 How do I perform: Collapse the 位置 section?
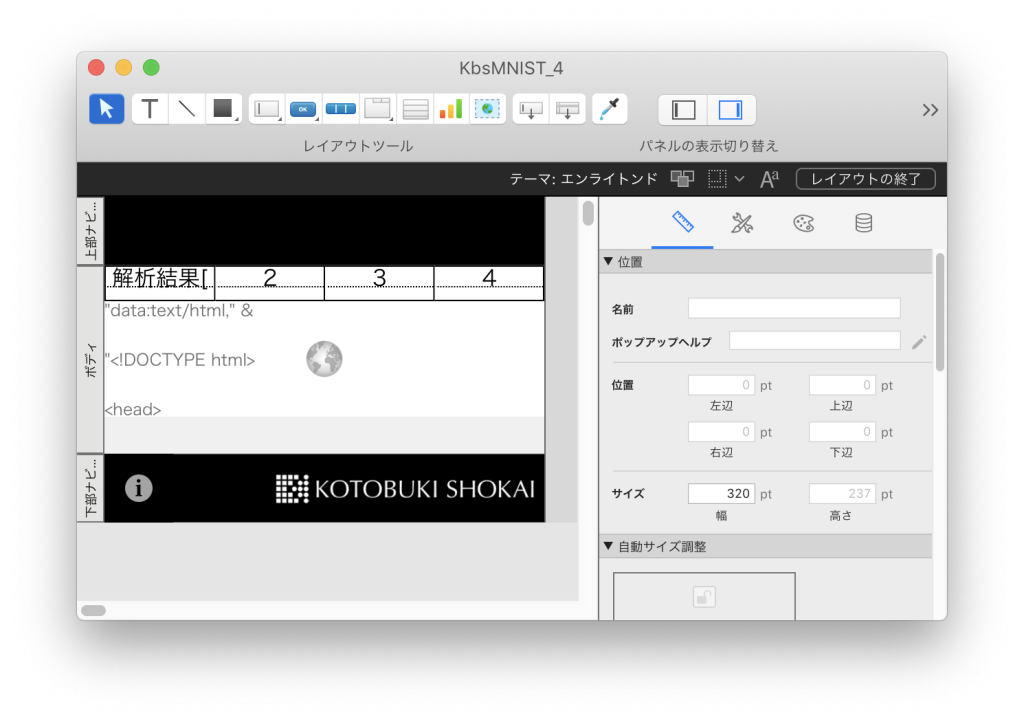(x=609, y=262)
